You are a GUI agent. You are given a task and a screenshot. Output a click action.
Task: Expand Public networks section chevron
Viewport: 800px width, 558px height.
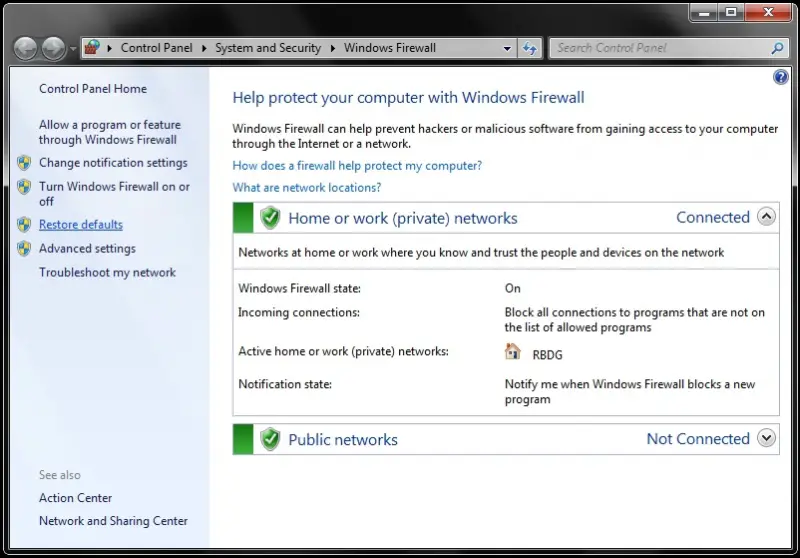pyautogui.click(x=766, y=438)
